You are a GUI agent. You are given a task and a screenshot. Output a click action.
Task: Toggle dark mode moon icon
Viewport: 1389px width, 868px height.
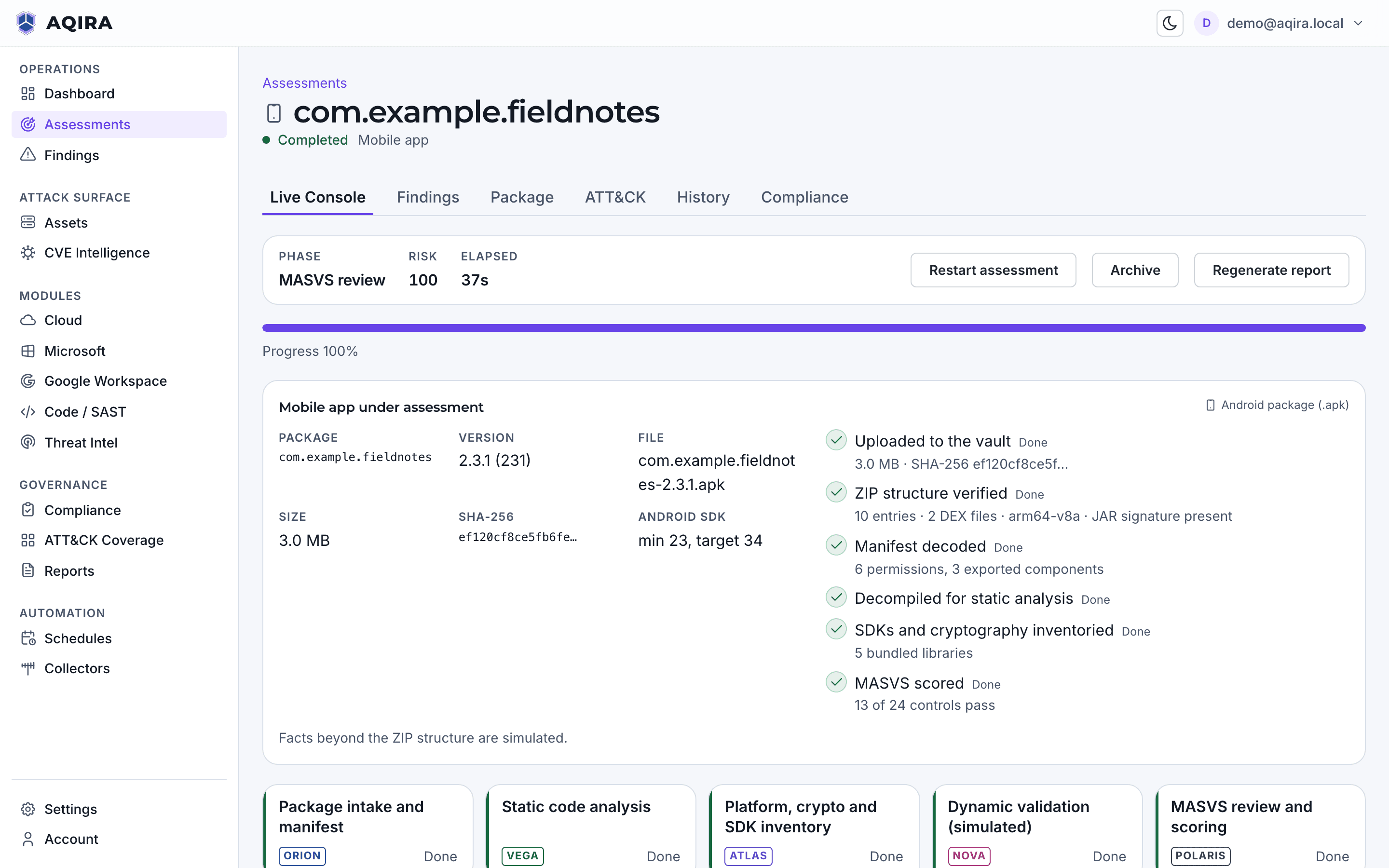1169,24
